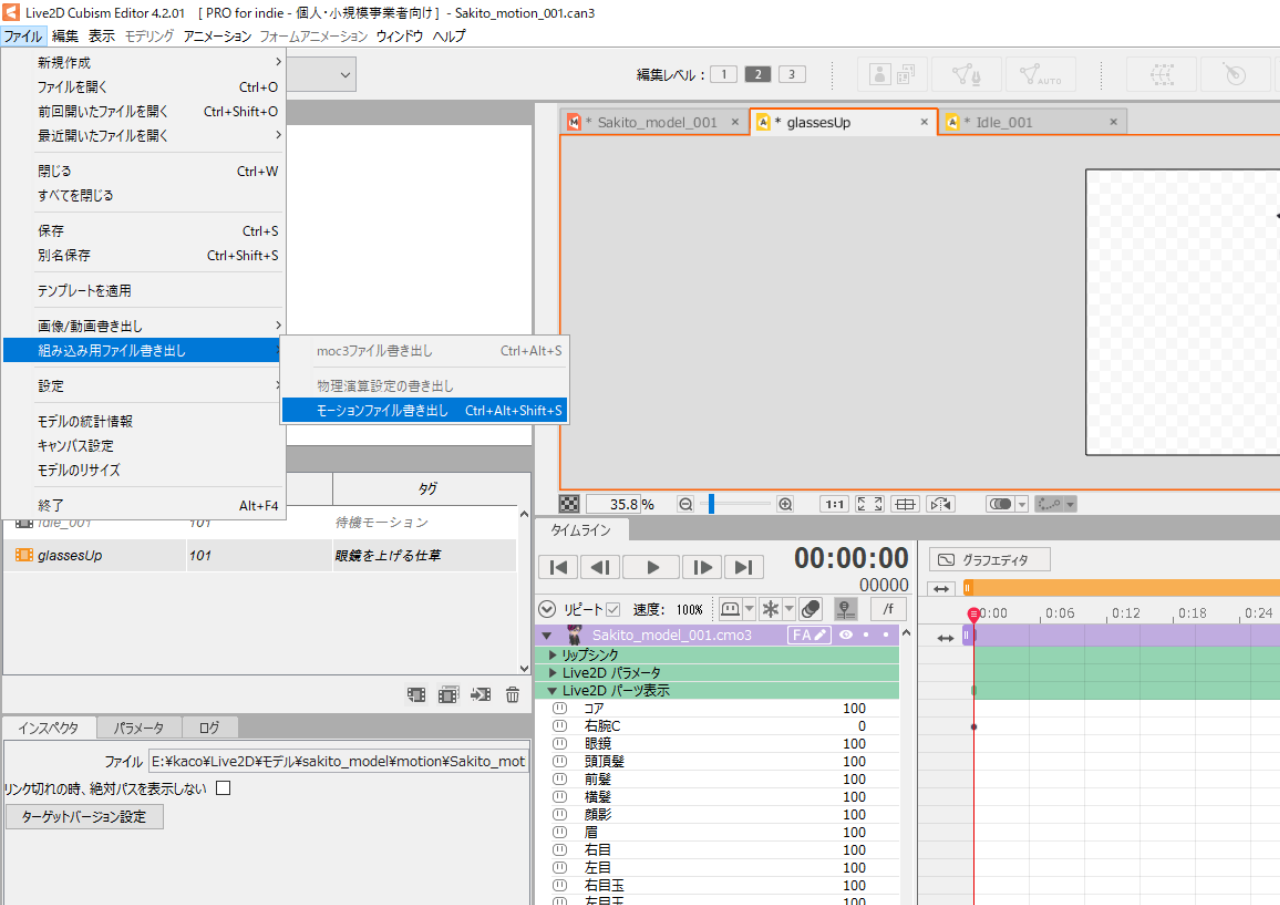The image size is (1280, 905).
Task: Step back one frame
Action: click(x=600, y=567)
